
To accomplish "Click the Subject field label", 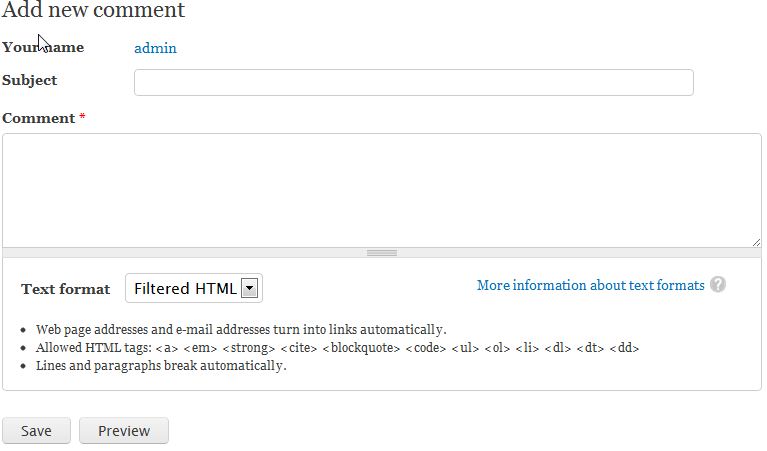I will pos(30,80).
